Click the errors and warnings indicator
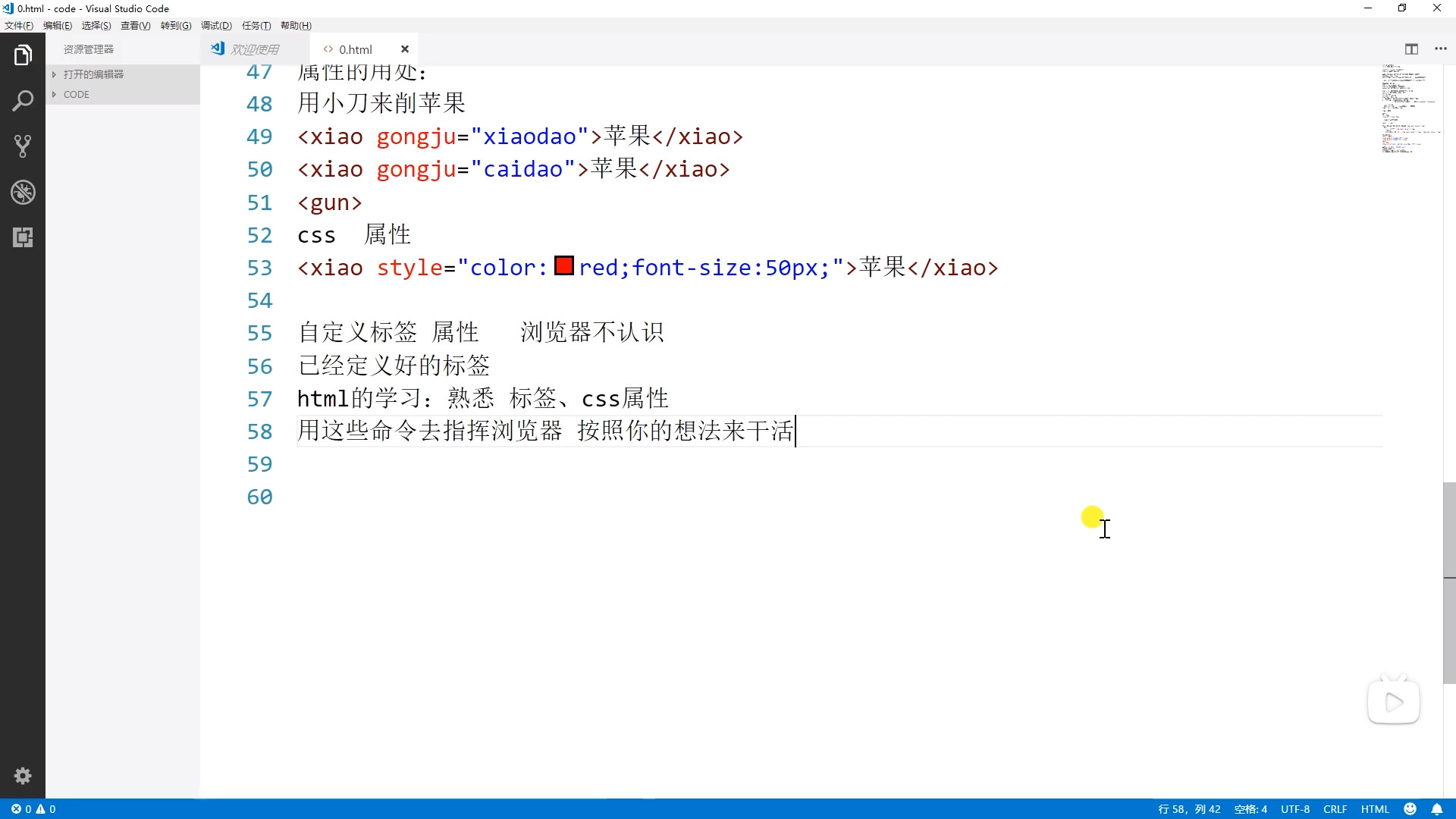This screenshot has width=1456, height=819. (x=33, y=809)
